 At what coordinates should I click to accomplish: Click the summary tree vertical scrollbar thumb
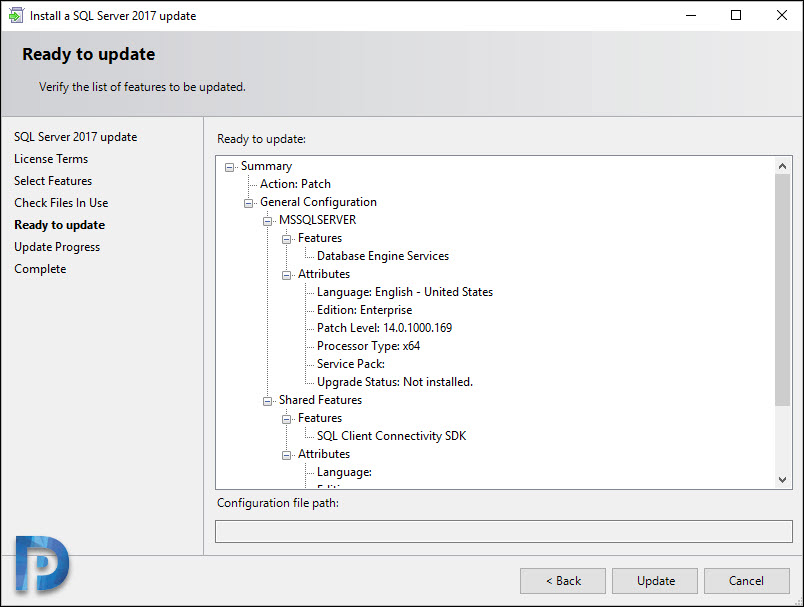coord(782,290)
